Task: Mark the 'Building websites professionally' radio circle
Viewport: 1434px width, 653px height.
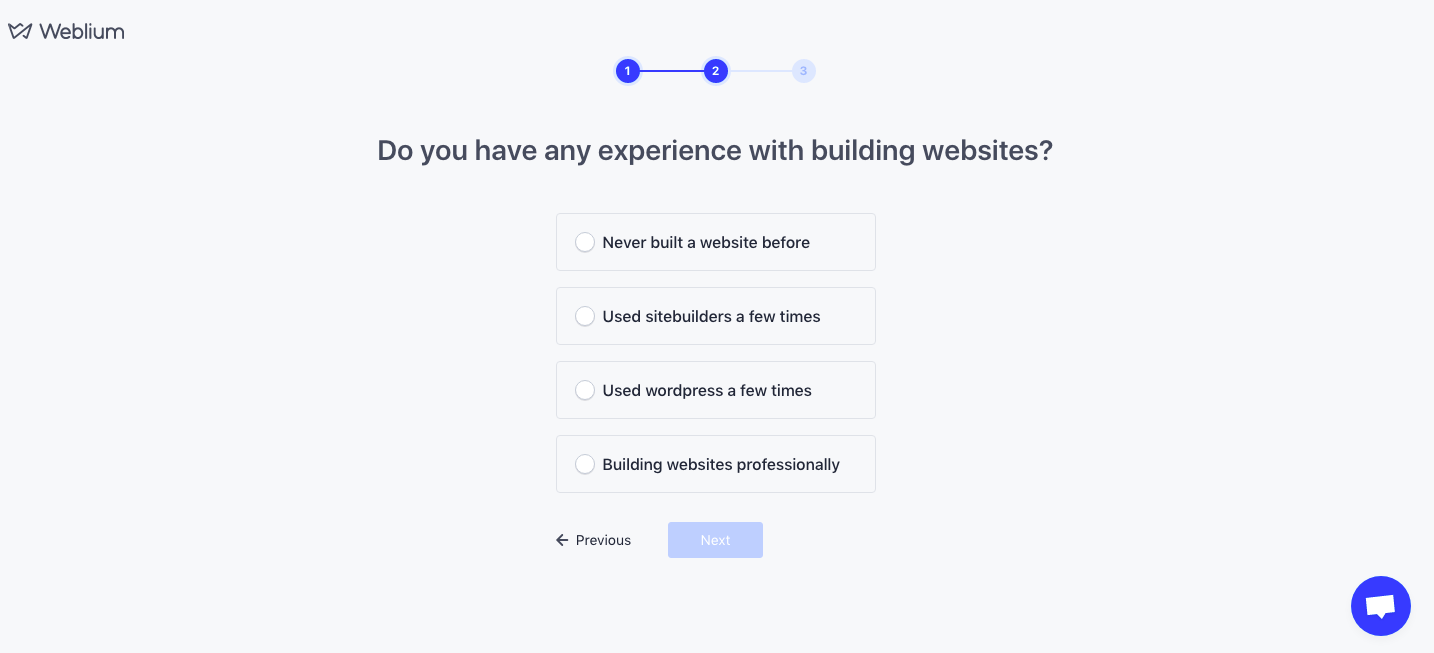Action: click(585, 464)
